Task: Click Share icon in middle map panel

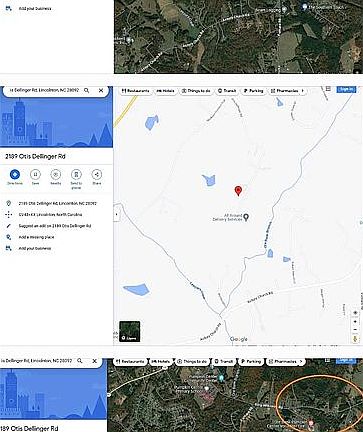Action: pyautogui.click(x=97, y=174)
